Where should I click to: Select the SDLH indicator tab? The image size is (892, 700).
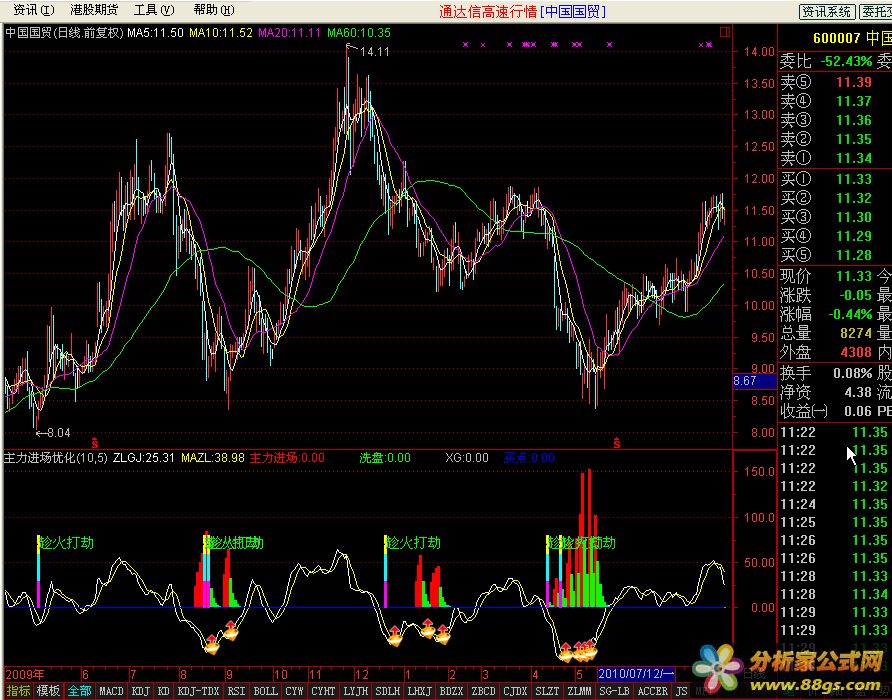click(387, 691)
